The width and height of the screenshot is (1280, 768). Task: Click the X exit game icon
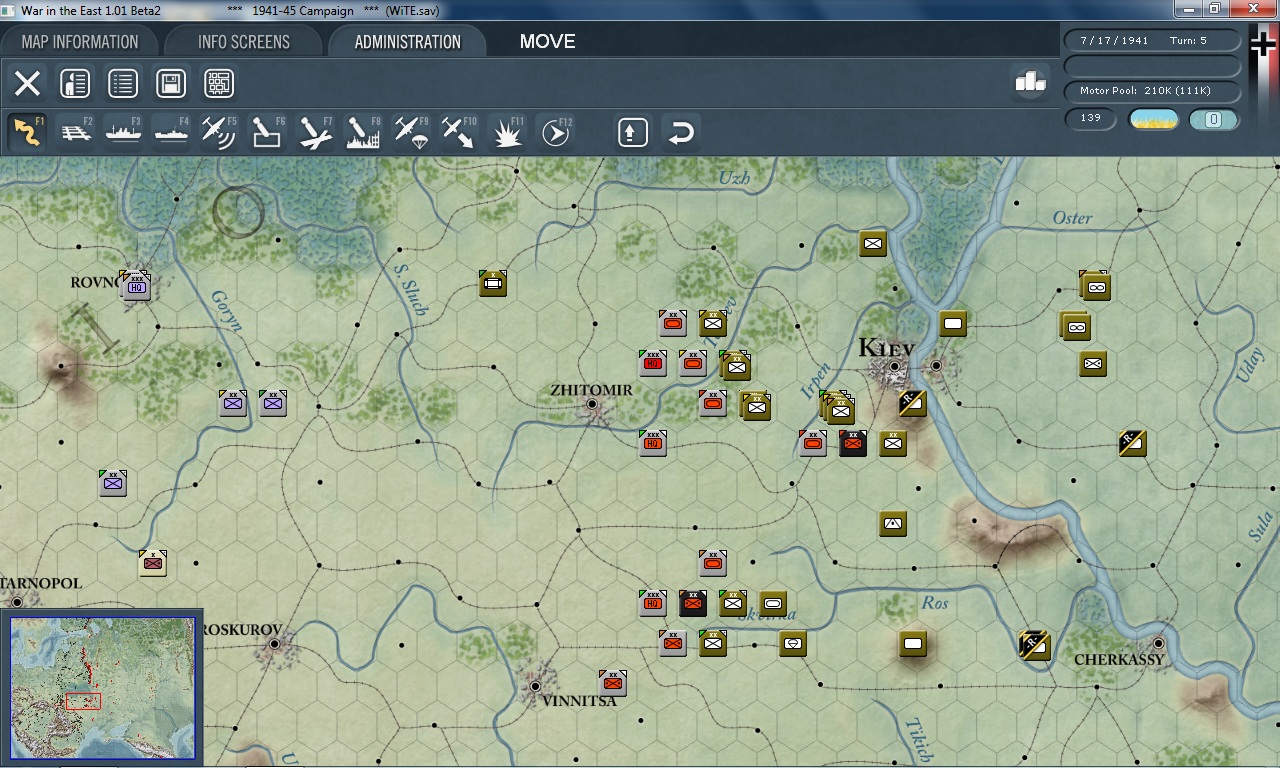[x=27, y=83]
